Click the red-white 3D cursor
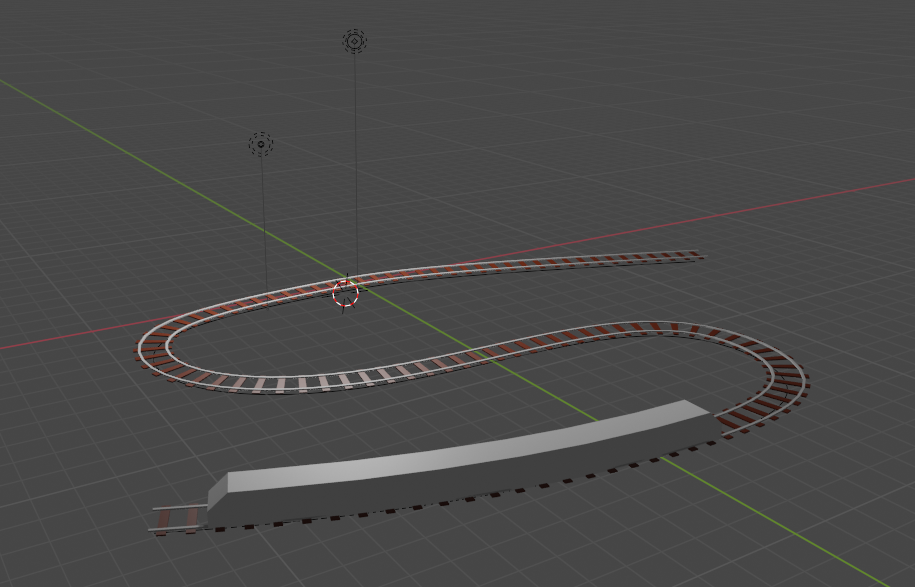 click(345, 293)
